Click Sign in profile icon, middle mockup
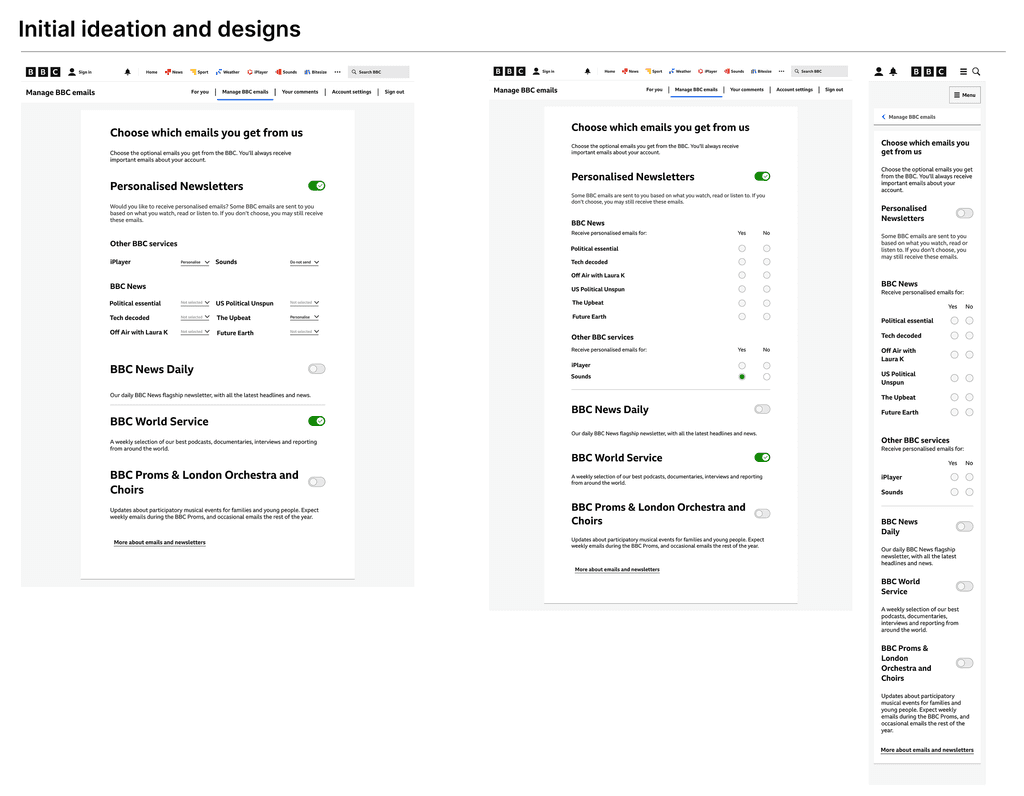This screenshot has height=796, width=1024. pos(536,71)
